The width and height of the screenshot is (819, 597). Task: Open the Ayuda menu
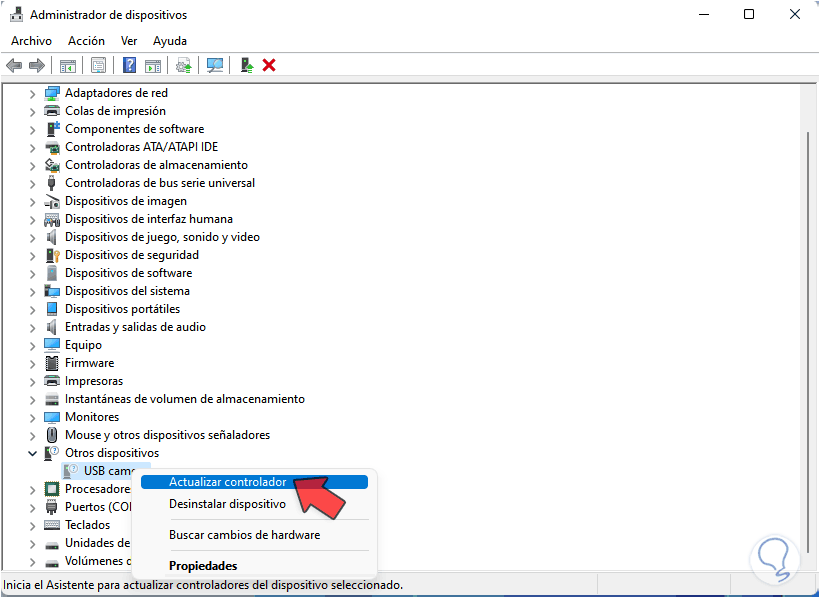point(170,41)
